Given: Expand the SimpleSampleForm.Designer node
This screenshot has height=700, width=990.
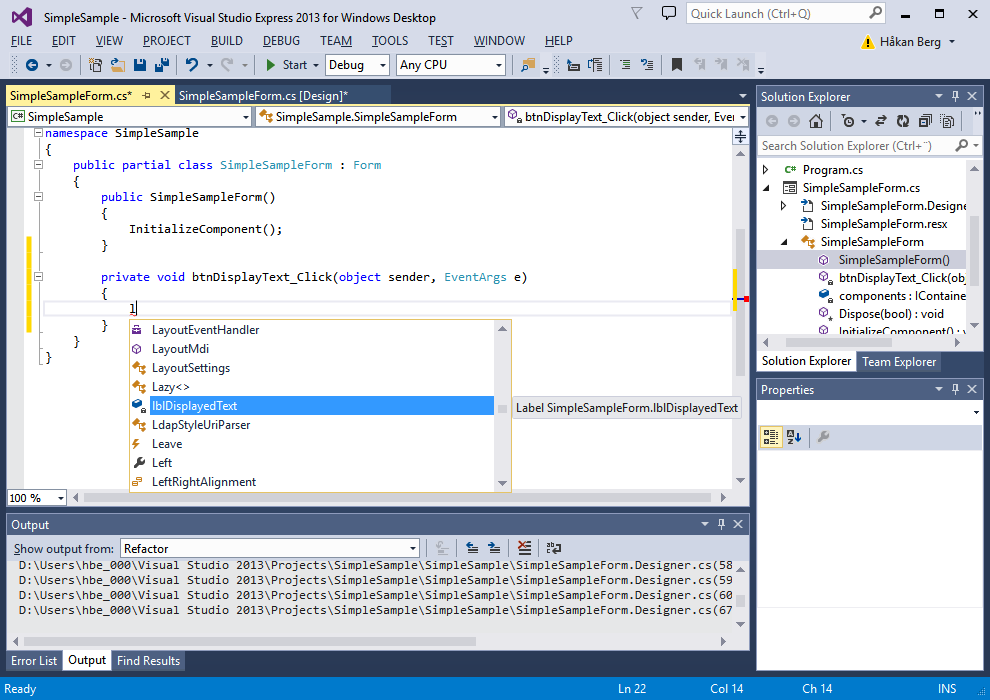Looking at the screenshot, I should coord(784,206).
